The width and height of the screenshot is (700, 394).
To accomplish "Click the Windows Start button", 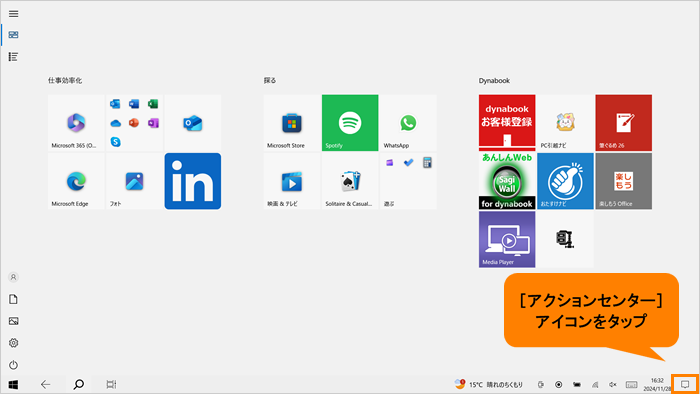I will (x=13, y=384).
